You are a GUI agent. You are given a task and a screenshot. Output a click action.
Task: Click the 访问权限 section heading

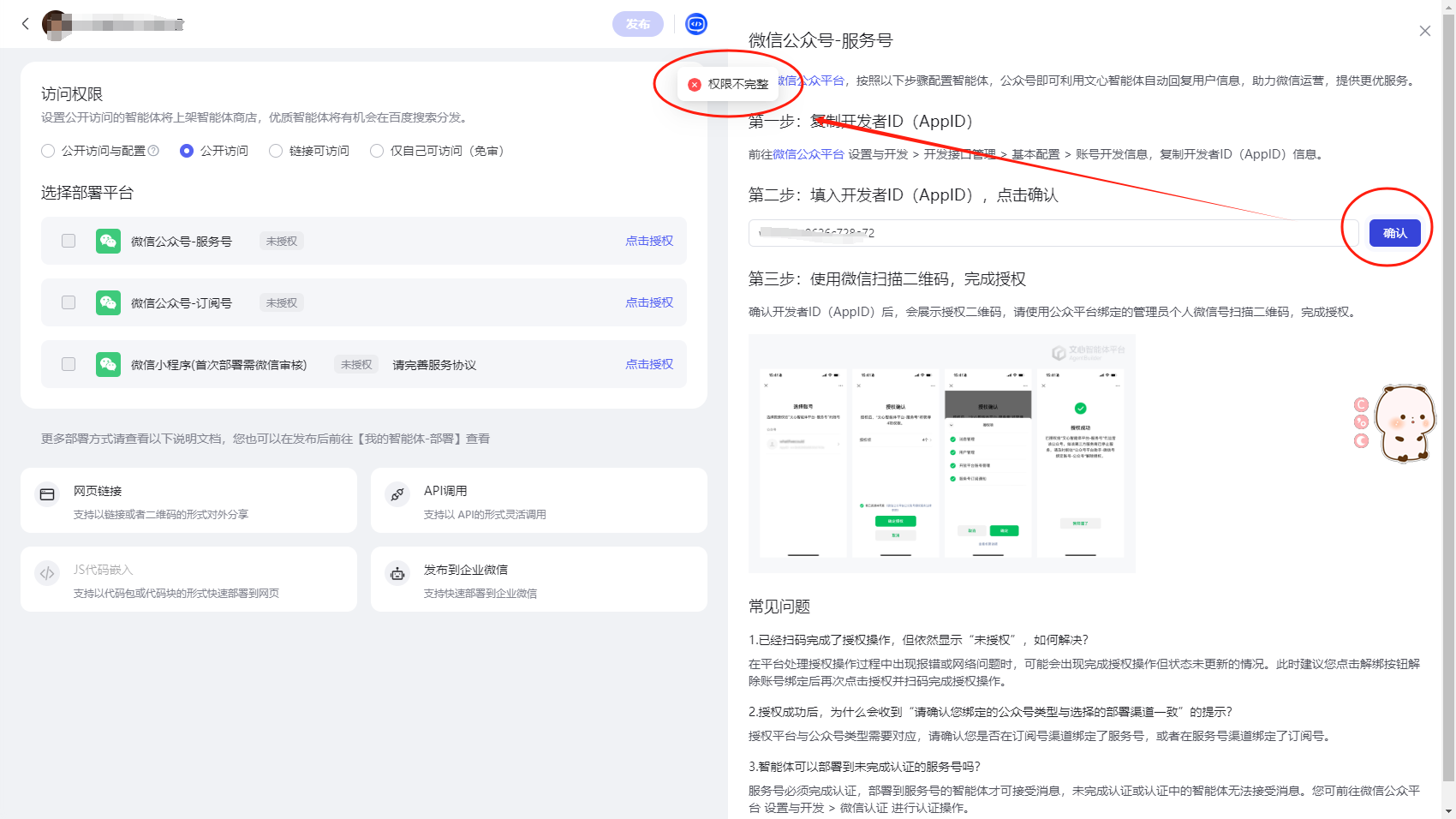click(72, 94)
